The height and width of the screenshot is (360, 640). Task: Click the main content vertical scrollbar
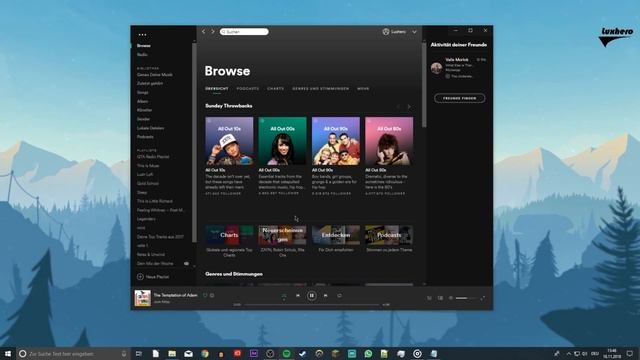(424, 85)
